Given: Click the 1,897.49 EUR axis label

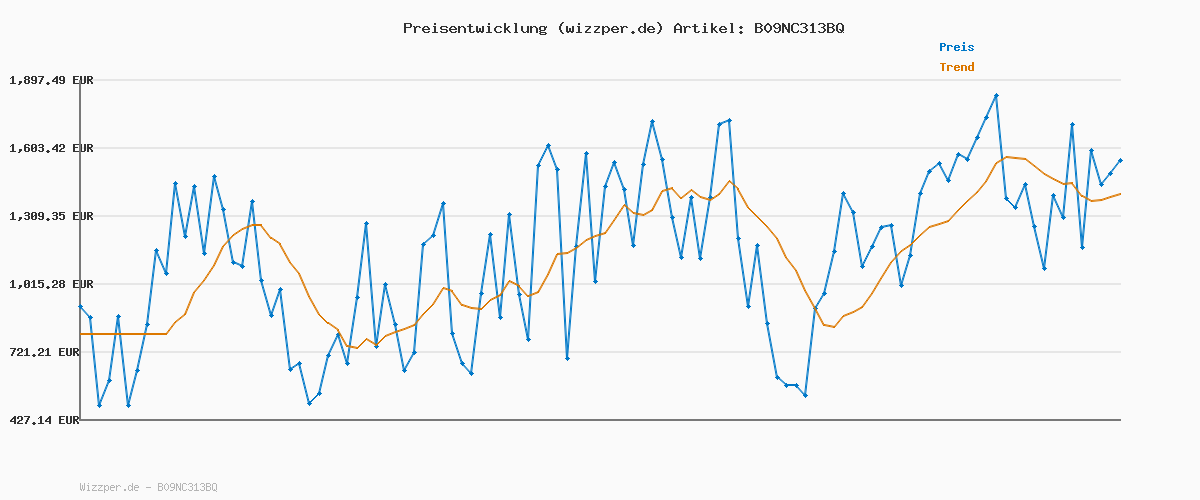Looking at the screenshot, I should pos(51,80).
